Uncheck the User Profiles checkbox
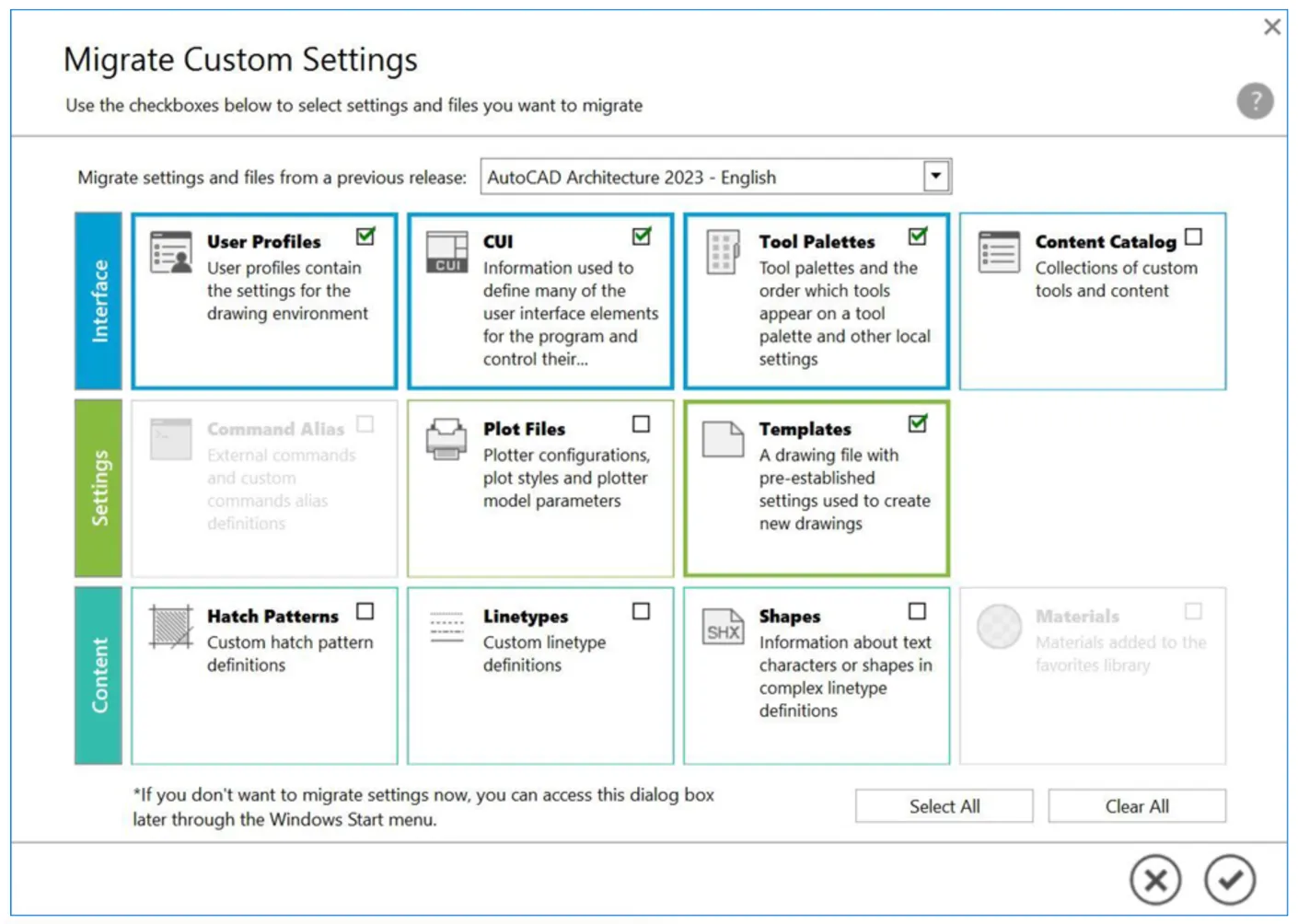The height and width of the screenshot is (924, 1298). coord(365,237)
